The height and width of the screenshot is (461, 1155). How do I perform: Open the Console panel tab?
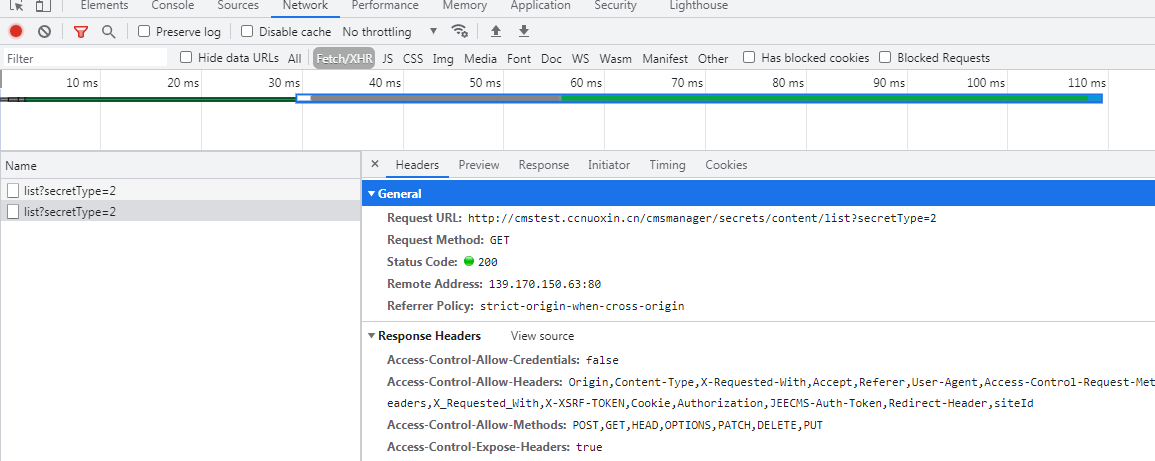pyautogui.click(x=173, y=6)
